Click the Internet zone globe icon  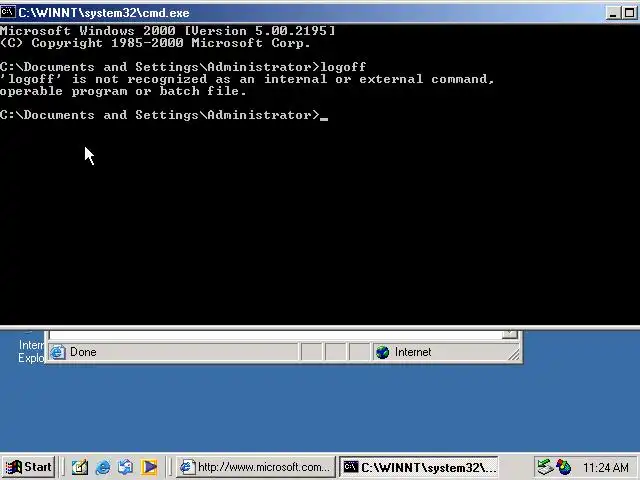click(382, 352)
